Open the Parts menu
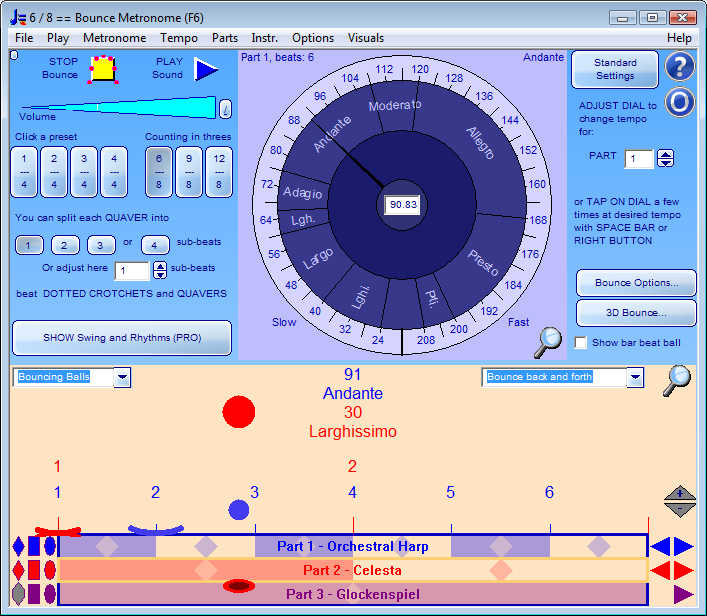This screenshot has height=616, width=707. tap(225, 38)
